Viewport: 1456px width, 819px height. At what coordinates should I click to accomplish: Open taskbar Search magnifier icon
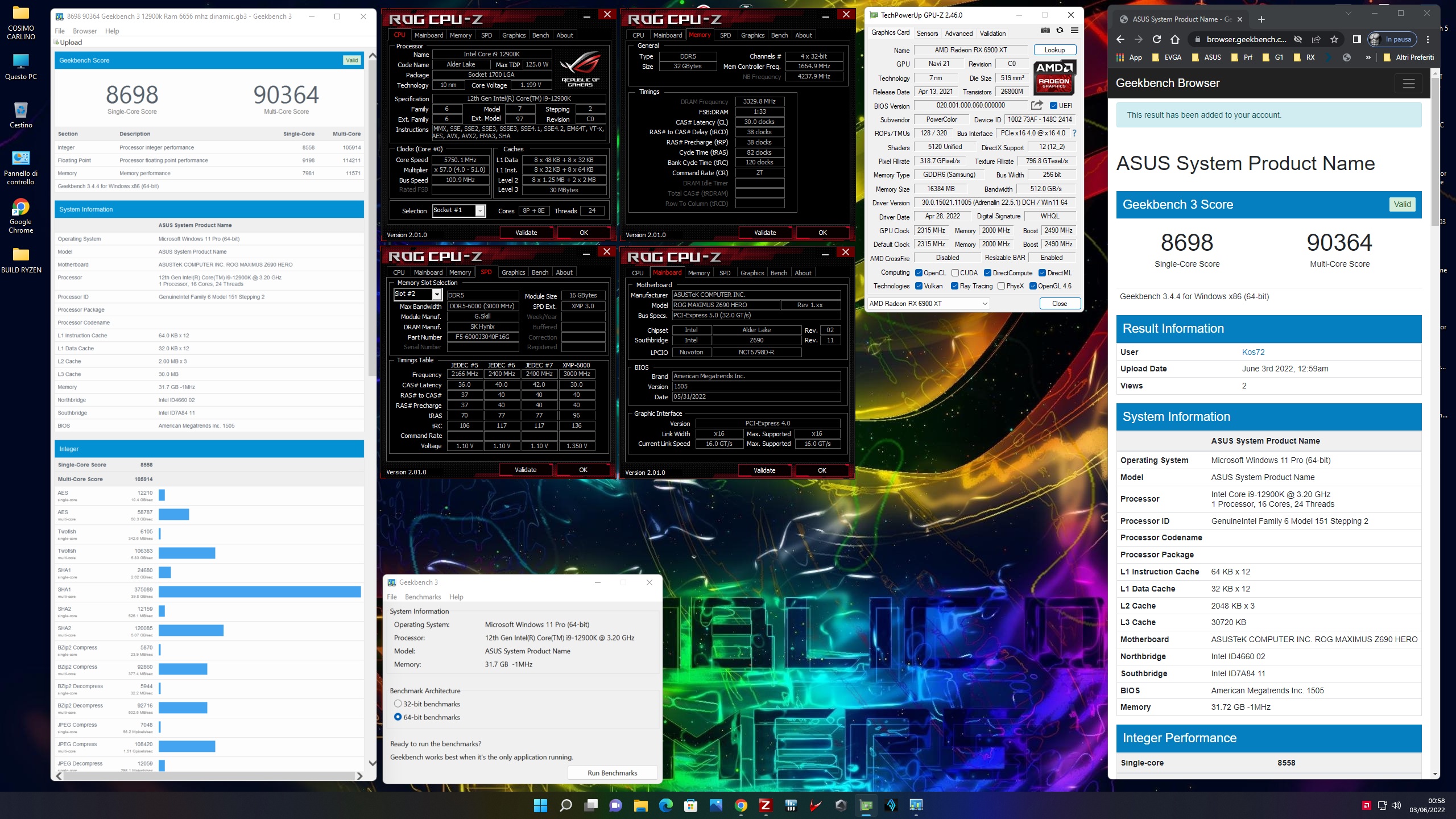[x=565, y=805]
